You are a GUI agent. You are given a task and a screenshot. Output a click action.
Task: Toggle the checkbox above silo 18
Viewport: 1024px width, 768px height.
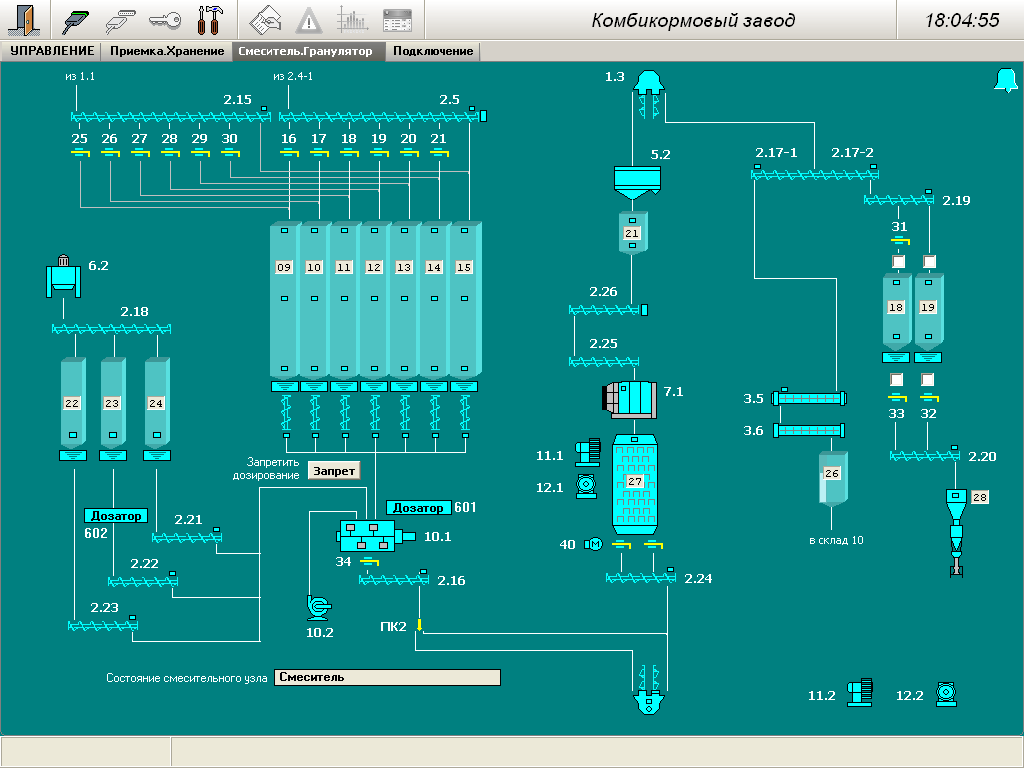pos(898,262)
